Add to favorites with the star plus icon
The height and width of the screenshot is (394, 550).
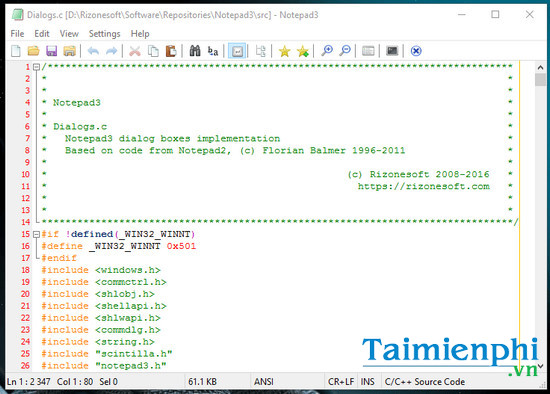(x=303, y=51)
